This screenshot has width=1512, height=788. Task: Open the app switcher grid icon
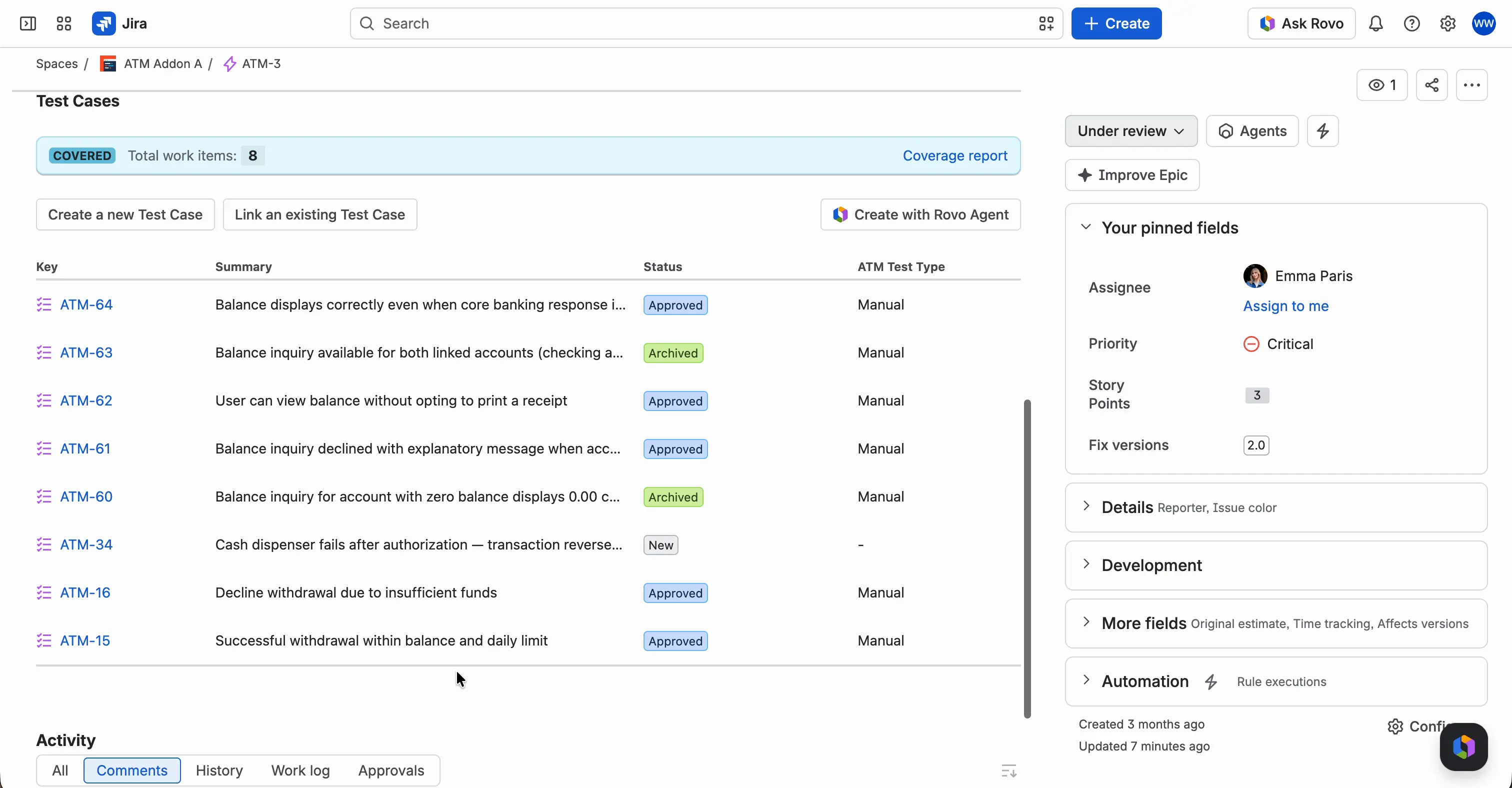click(x=64, y=23)
